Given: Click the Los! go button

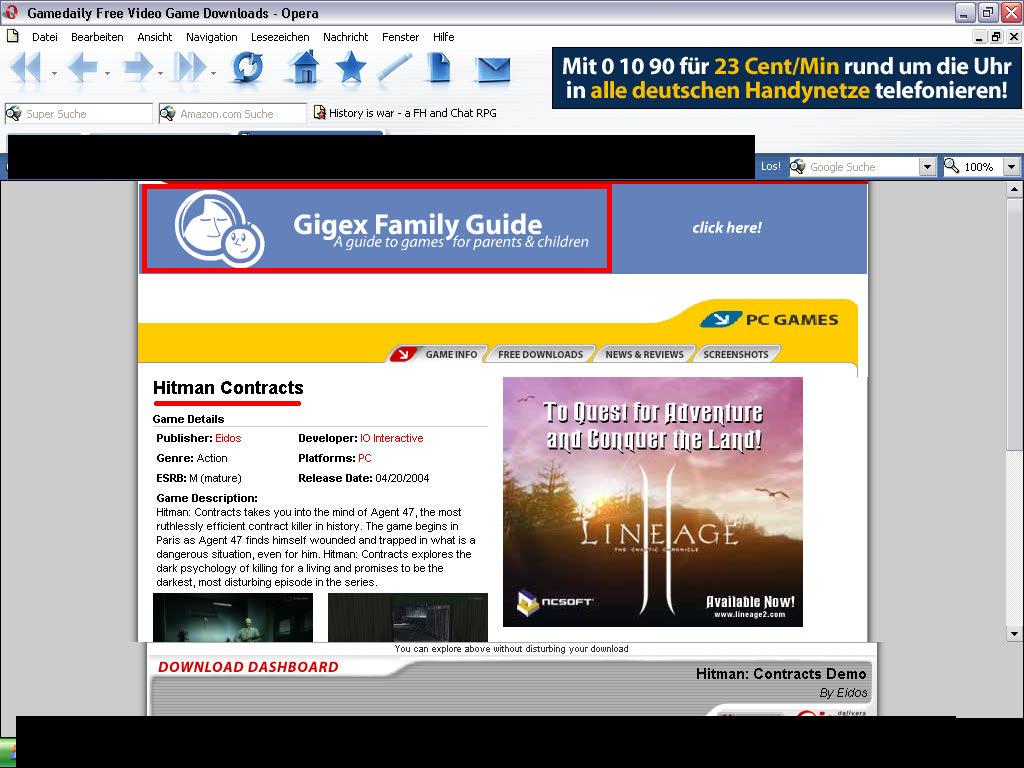Looking at the screenshot, I should 771,167.
